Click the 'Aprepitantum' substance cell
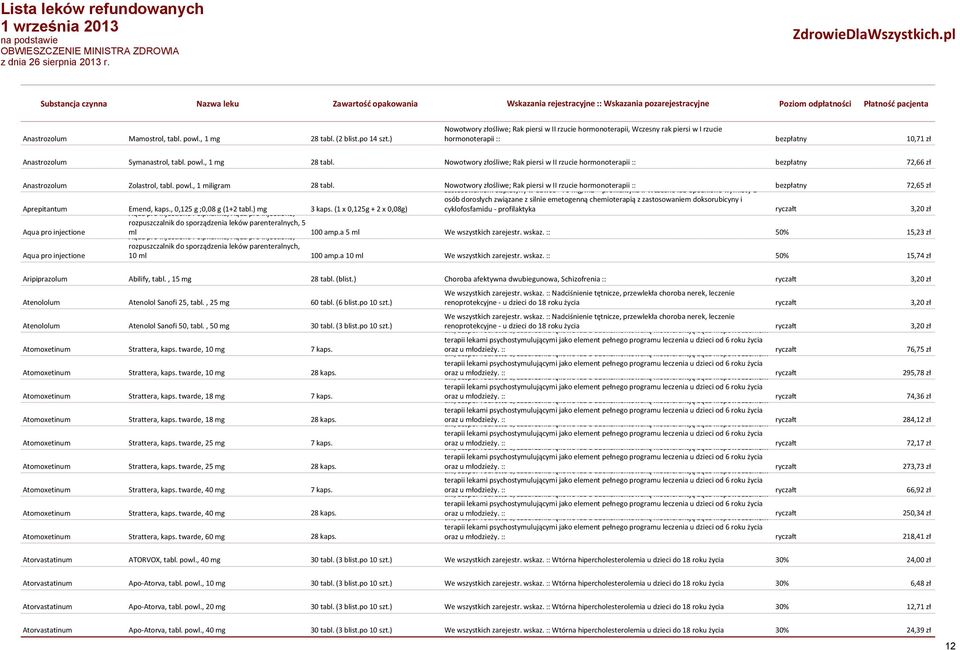The width and height of the screenshot is (960, 650). [45, 209]
